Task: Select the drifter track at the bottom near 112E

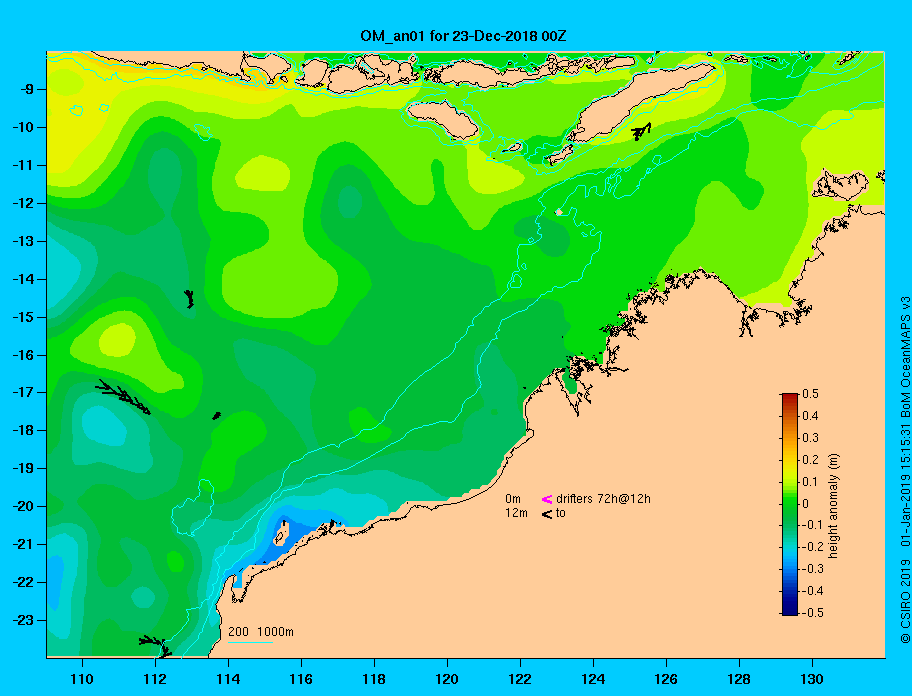Action: tap(155, 646)
